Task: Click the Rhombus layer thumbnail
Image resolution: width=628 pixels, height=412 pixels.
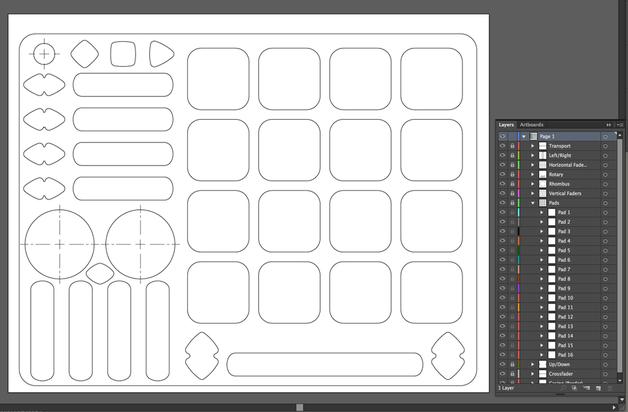Action: [x=543, y=184]
